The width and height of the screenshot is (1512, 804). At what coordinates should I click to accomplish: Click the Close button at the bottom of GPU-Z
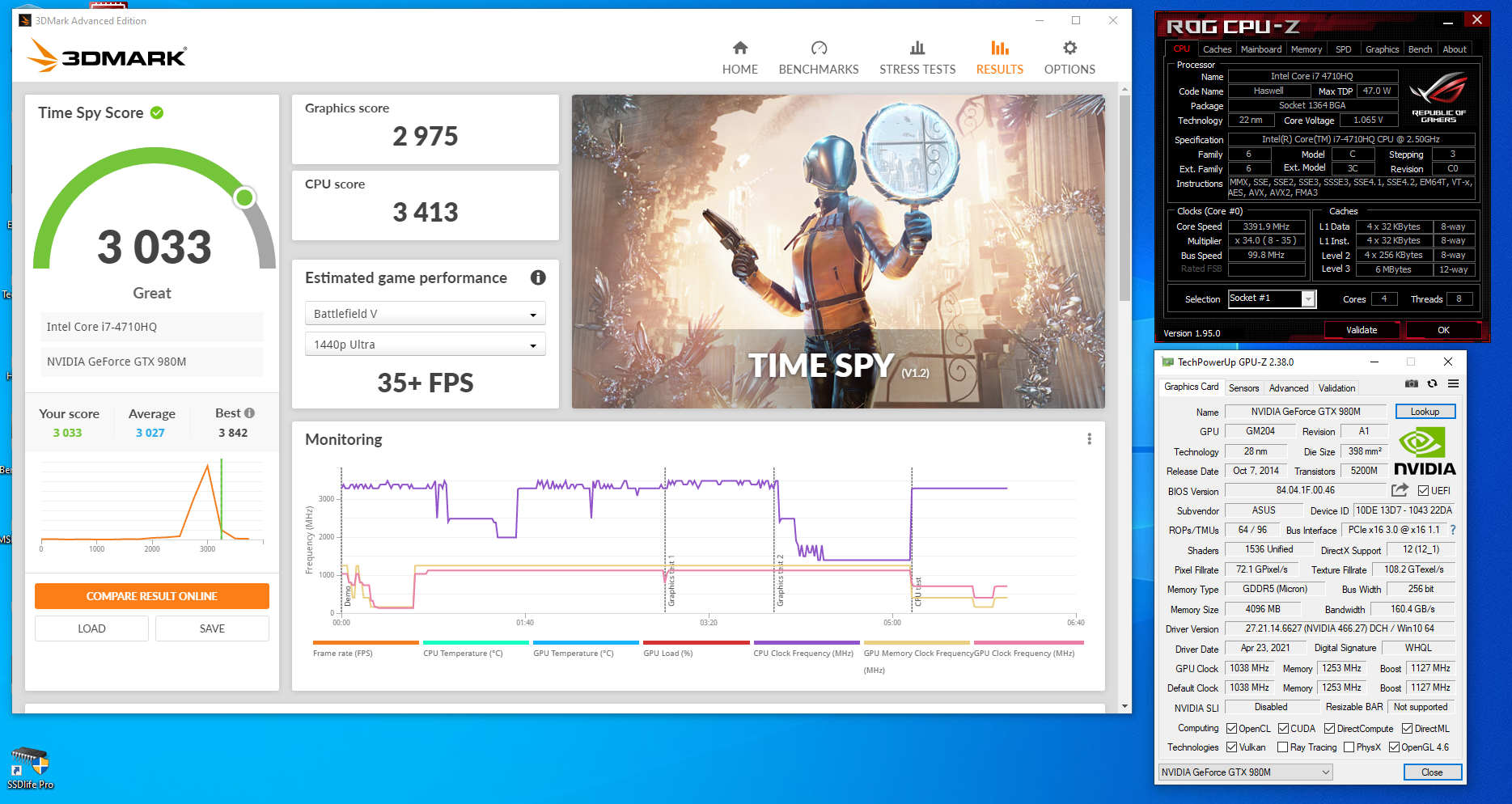(x=1432, y=772)
